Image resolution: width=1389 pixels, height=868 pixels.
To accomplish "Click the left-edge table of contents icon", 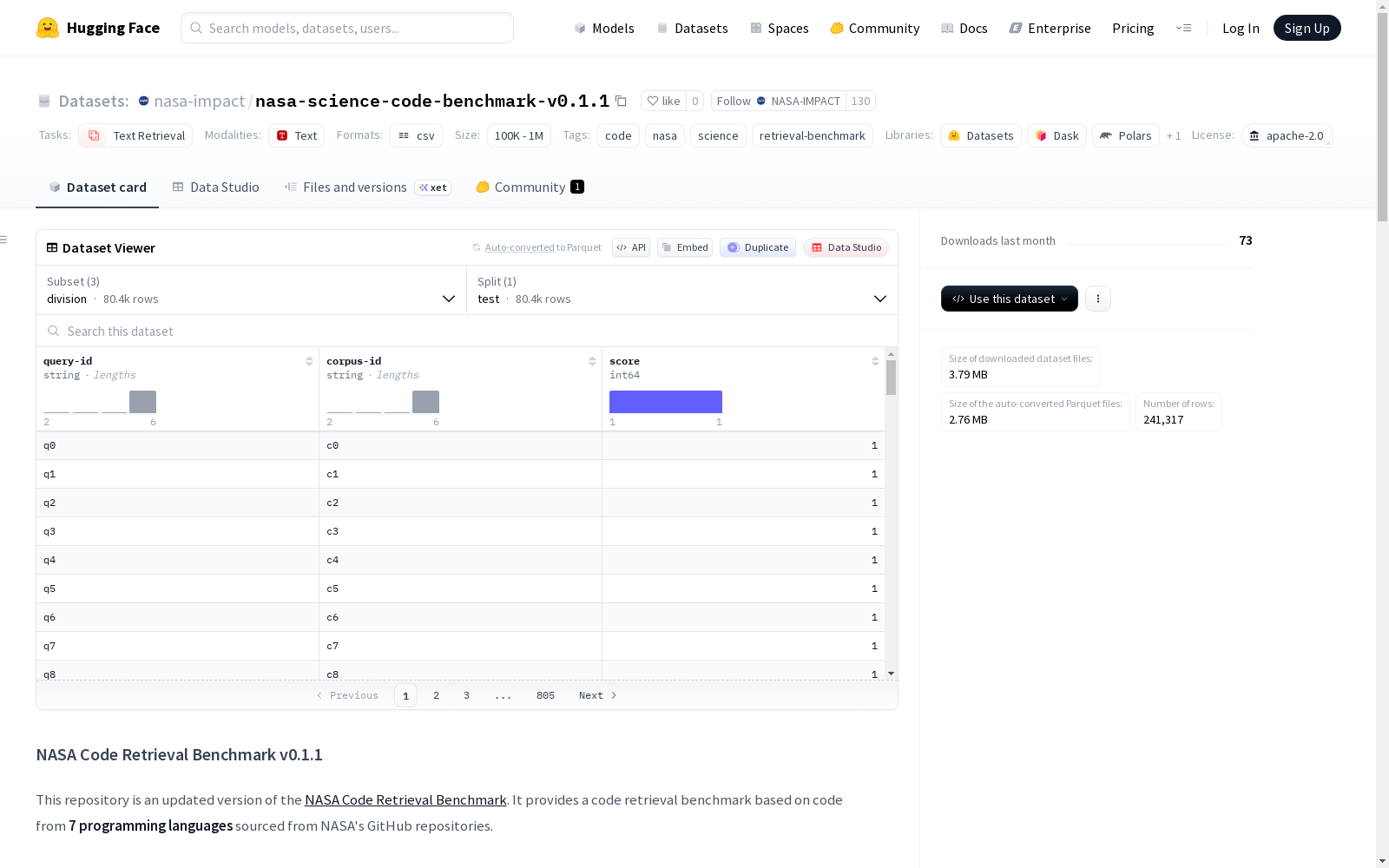I will tap(4, 240).
